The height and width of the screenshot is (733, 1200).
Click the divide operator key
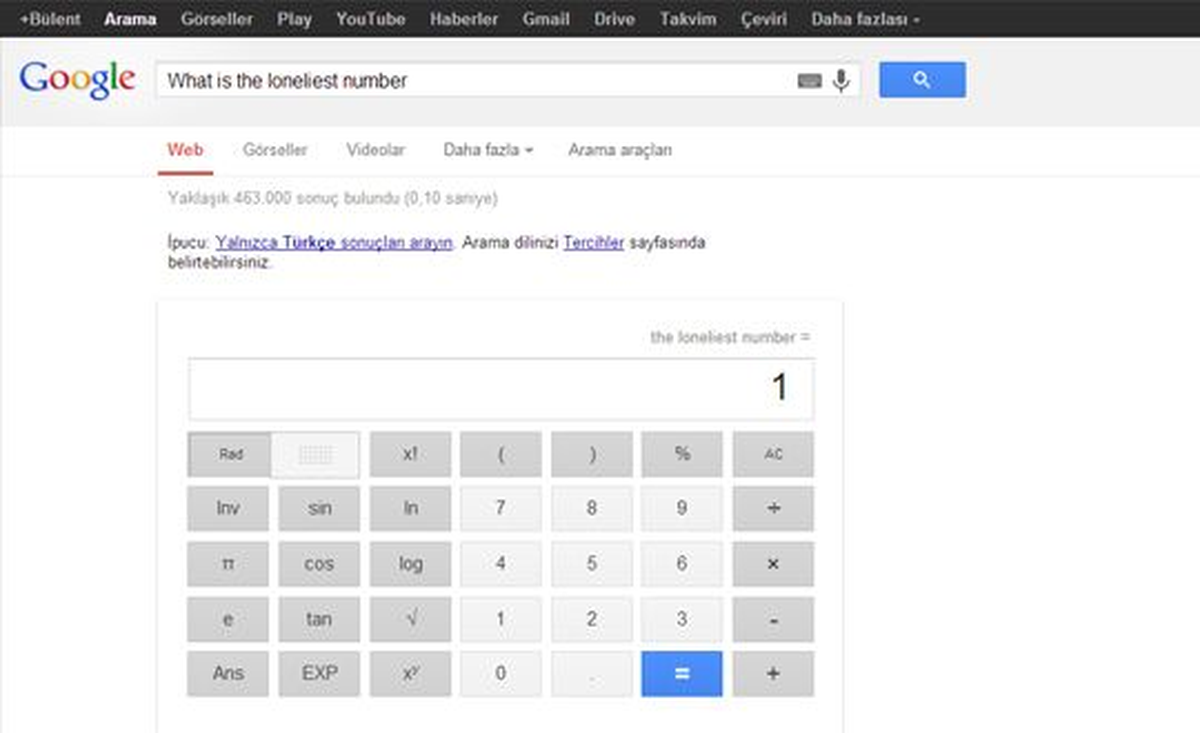773,509
